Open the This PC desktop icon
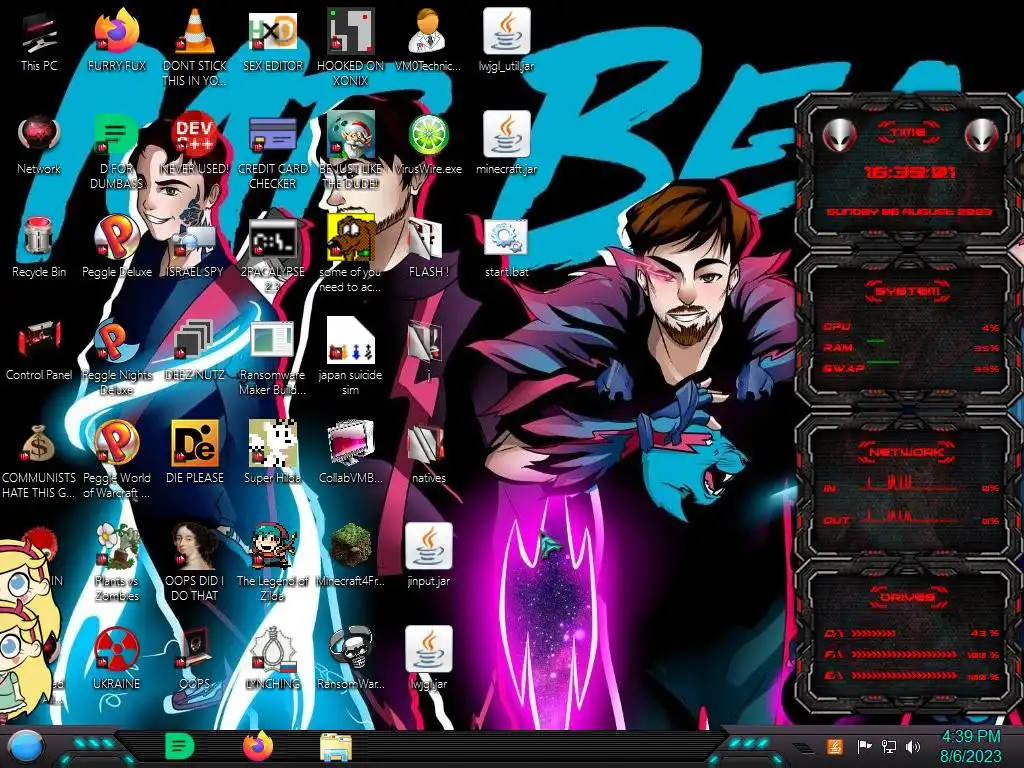Viewport: 1024px width, 768px height. click(x=39, y=40)
